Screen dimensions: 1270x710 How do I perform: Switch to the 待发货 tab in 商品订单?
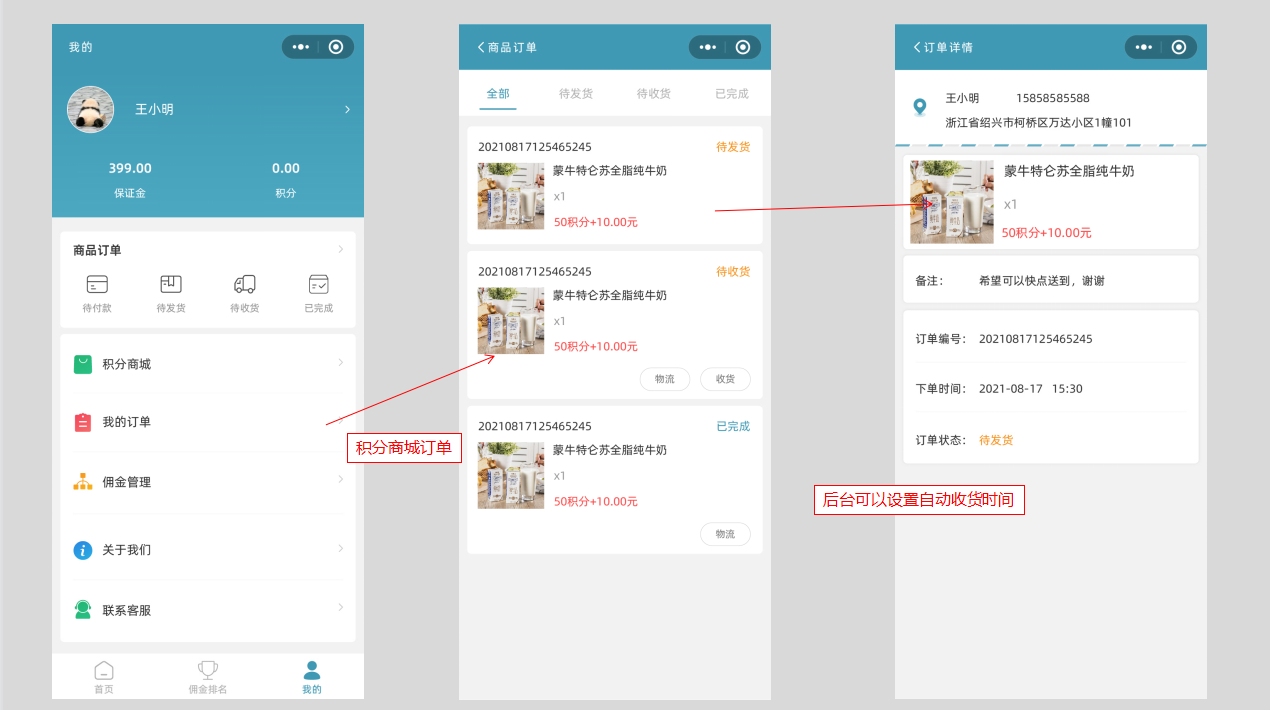pyautogui.click(x=575, y=93)
